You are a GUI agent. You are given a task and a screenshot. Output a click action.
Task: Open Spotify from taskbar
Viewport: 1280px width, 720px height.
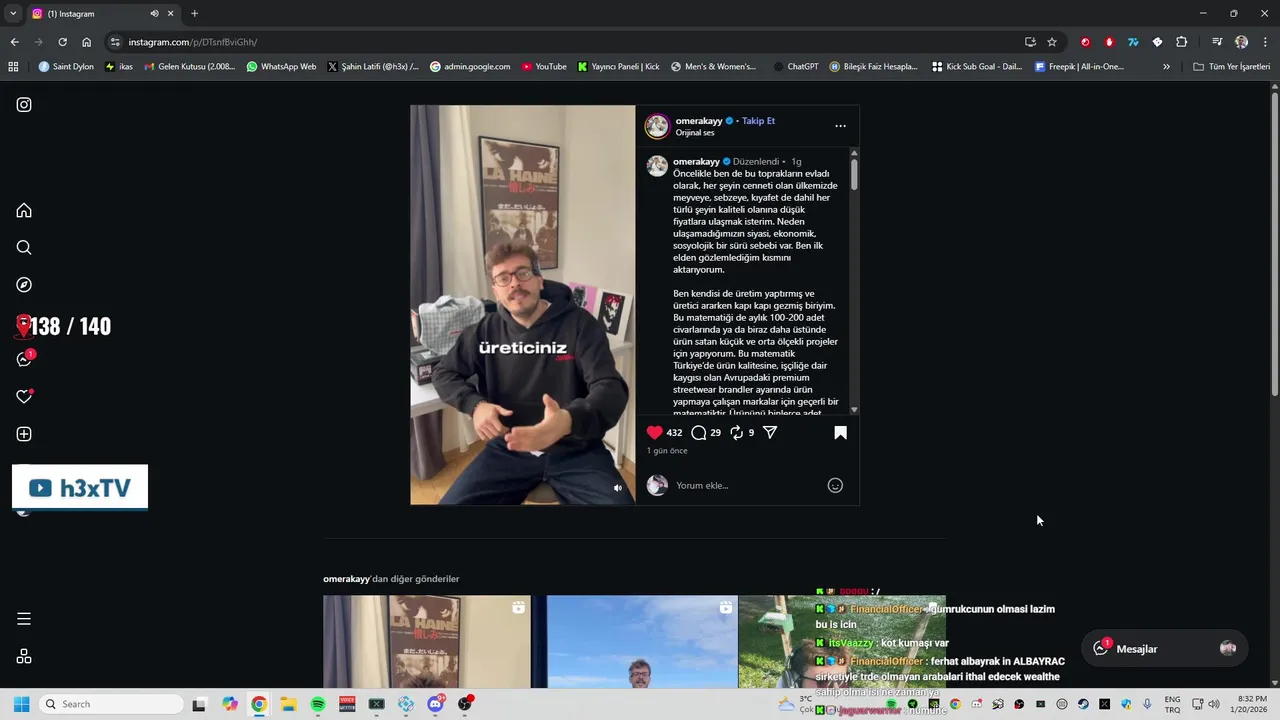(x=318, y=704)
